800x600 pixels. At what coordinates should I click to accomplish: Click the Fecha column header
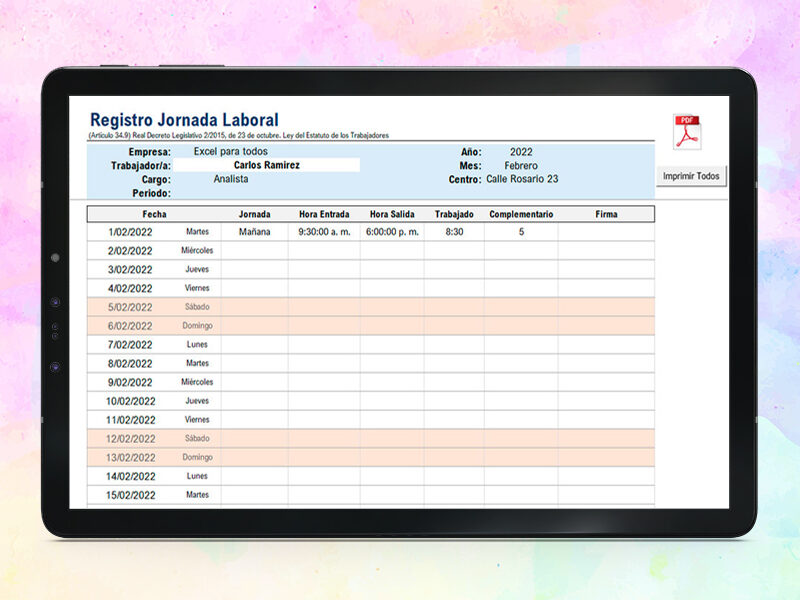154,214
